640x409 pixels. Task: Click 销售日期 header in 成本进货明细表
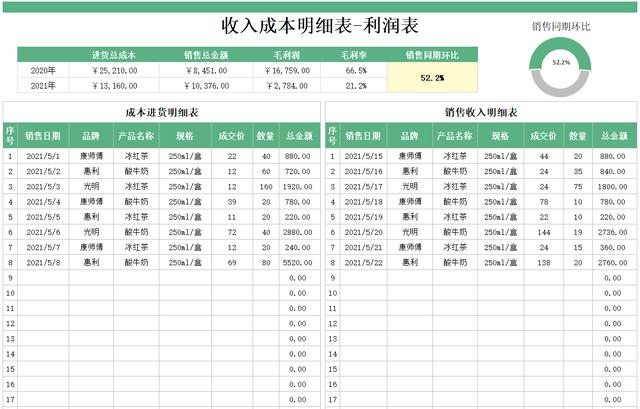[43, 136]
